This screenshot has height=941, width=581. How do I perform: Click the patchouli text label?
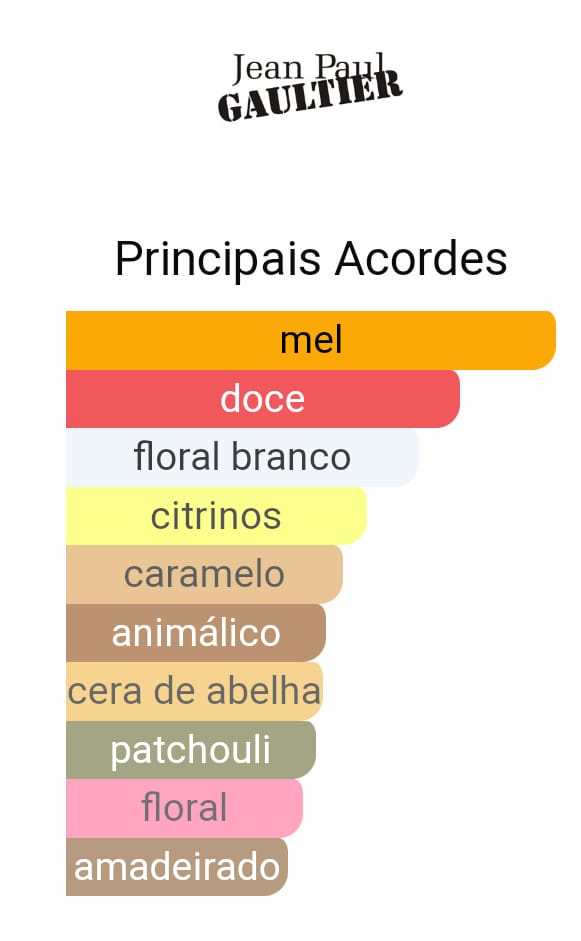pyautogui.click(x=191, y=751)
